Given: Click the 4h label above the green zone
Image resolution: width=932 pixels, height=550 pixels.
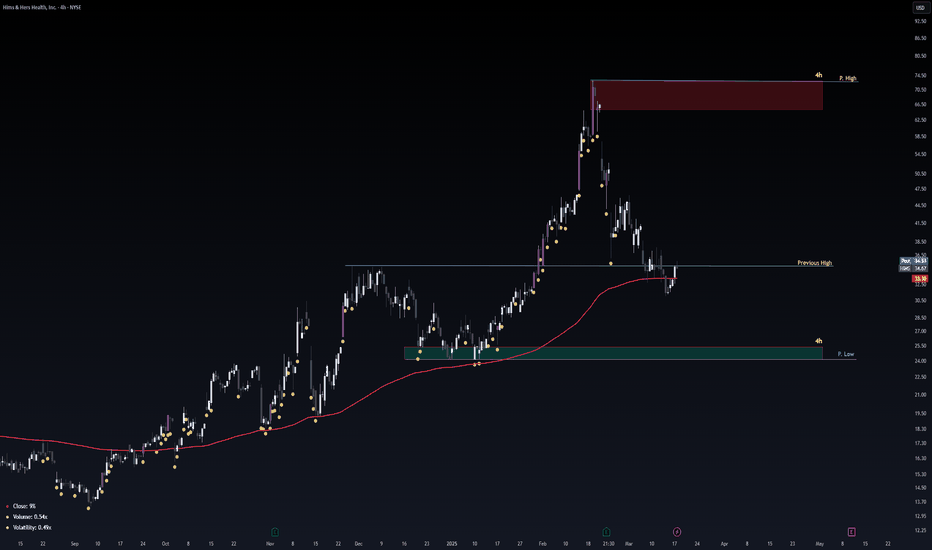Looking at the screenshot, I should coord(818,341).
